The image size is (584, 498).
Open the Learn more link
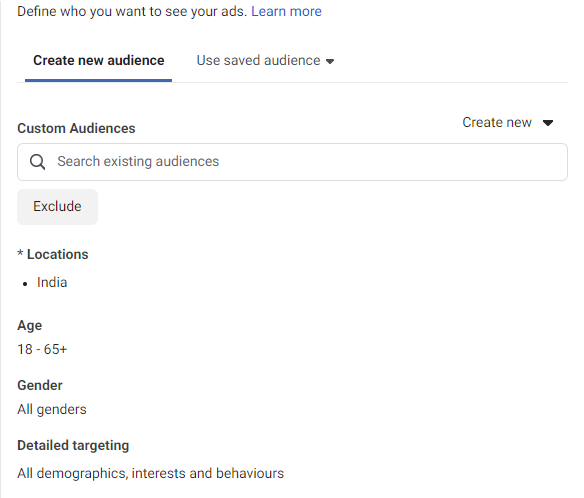pos(286,11)
